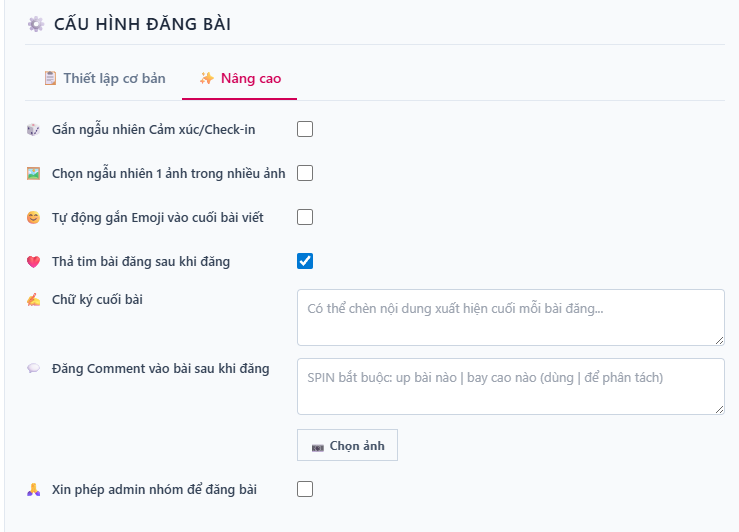The width and height of the screenshot is (739, 532).
Task: Switch to Thiết lập cơ bản tab
Action: click(x=104, y=78)
